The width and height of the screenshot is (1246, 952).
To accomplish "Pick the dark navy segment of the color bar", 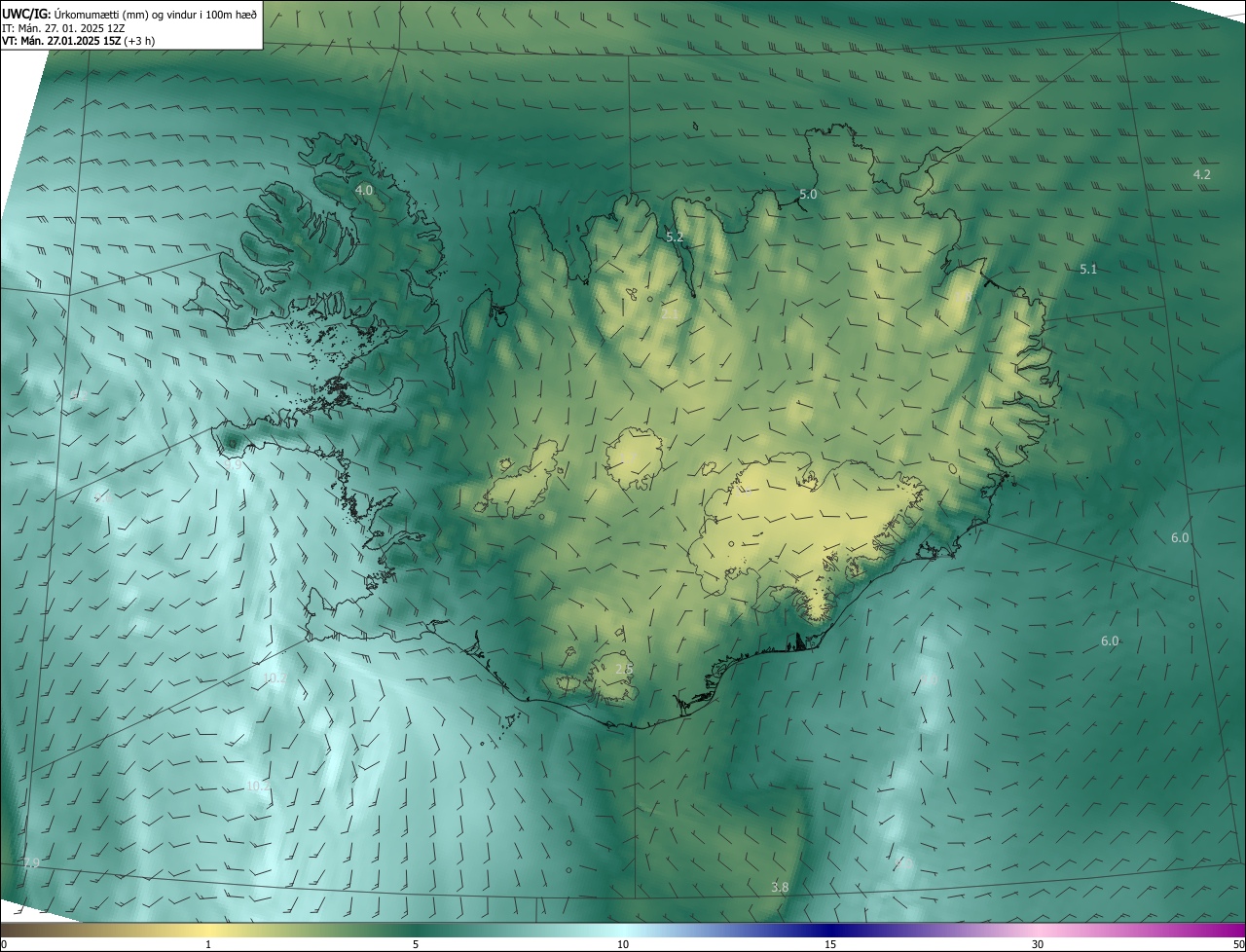I will [830, 930].
